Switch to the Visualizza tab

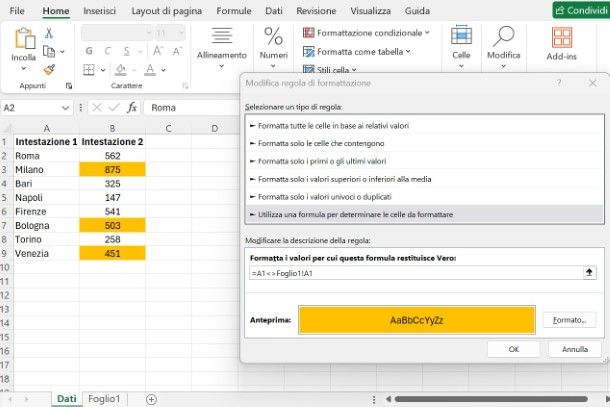click(371, 11)
